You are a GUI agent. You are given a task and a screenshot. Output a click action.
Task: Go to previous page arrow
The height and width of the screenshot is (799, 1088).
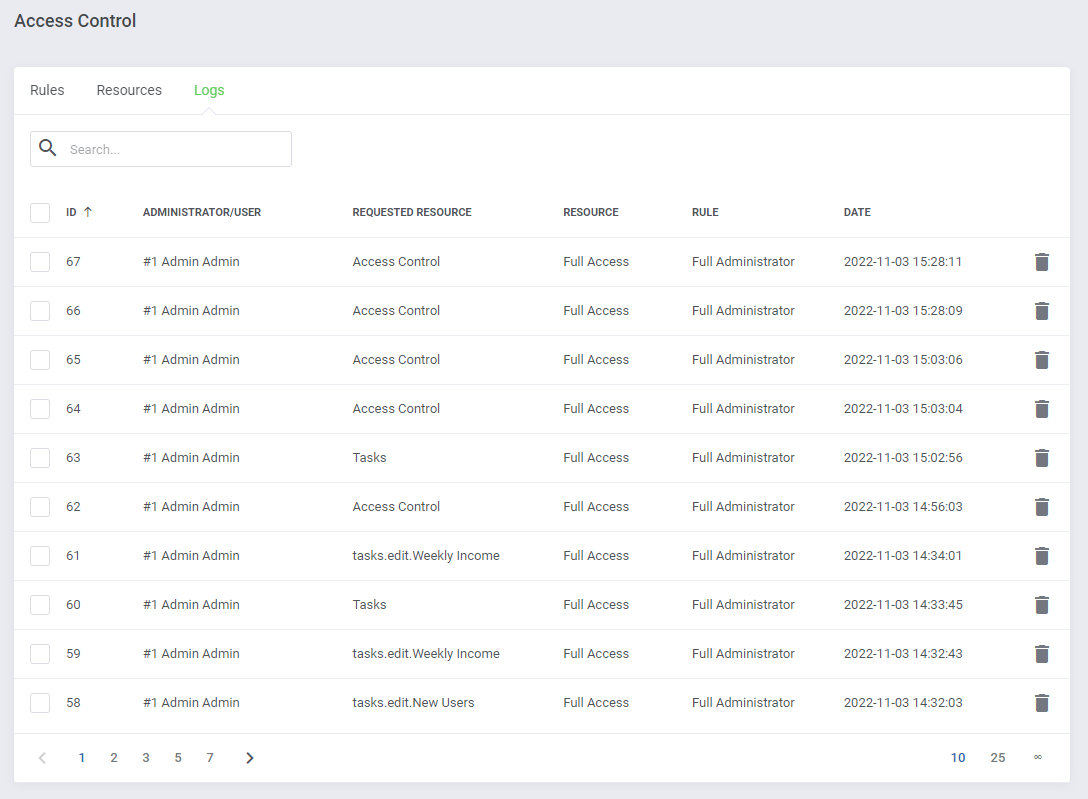point(42,758)
